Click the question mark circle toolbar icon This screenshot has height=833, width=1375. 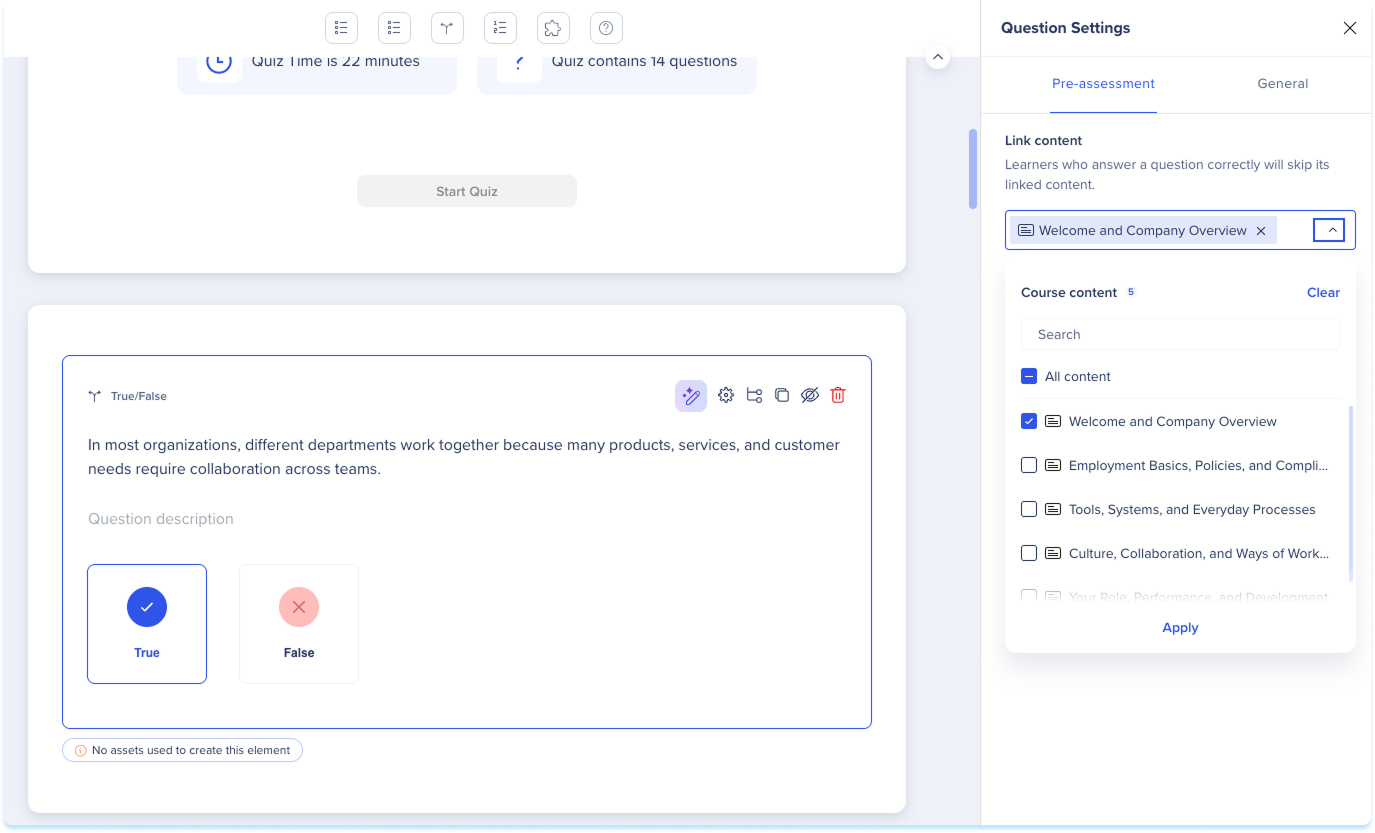coord(606,28)
